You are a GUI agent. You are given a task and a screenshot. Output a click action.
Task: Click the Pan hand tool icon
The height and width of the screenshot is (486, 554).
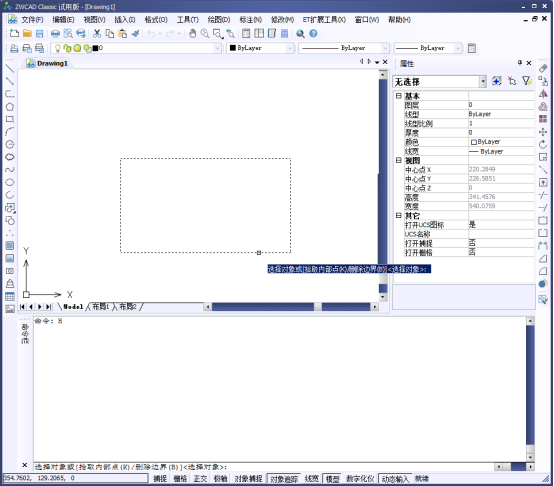[x=193, y=34]
